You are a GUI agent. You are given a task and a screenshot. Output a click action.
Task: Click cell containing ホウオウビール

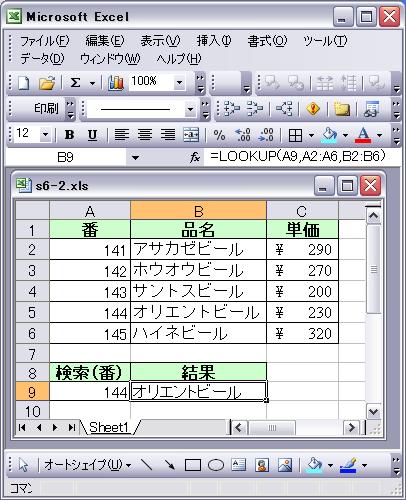pyautogui.click(x=198, y=270)
